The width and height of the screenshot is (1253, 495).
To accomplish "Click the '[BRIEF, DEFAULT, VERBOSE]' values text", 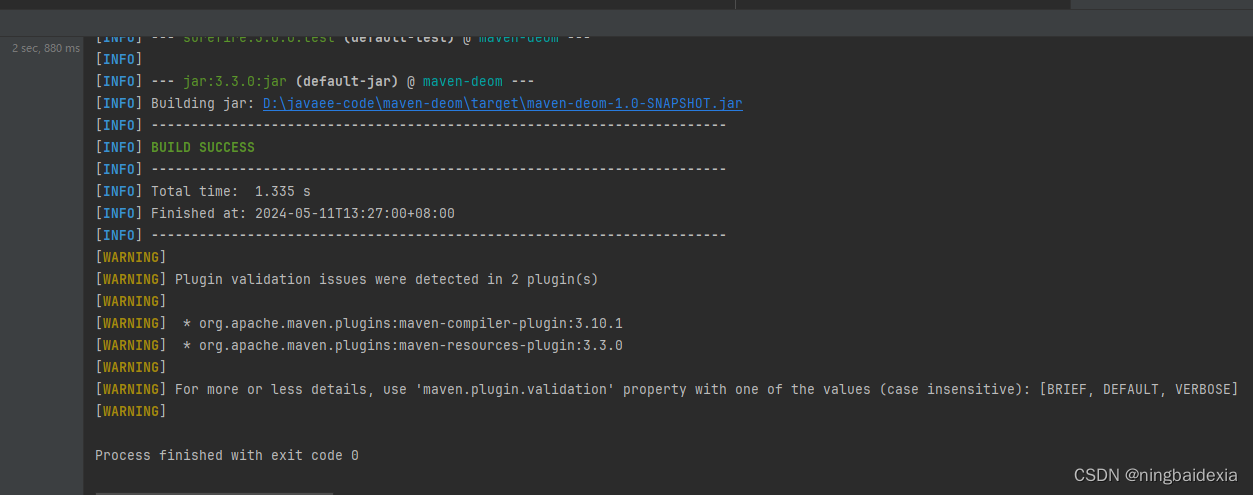I will (1138, 389).
